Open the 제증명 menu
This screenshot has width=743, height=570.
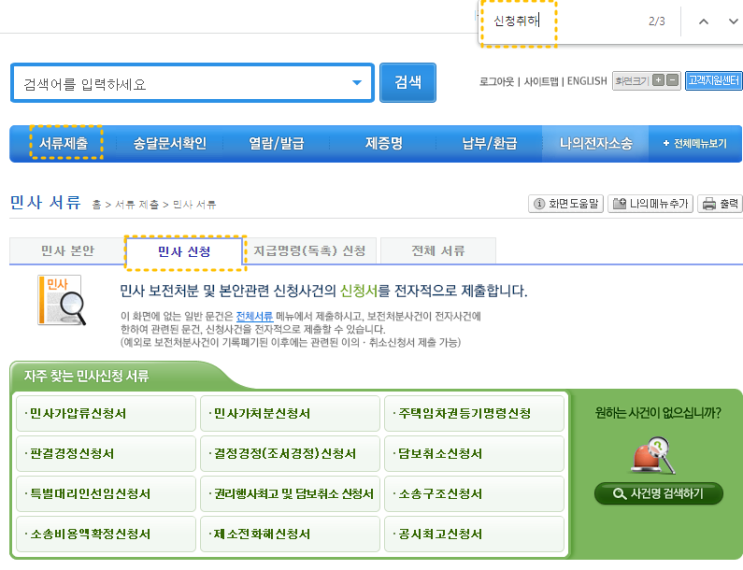pyautogui.click(x=384, y=143)
